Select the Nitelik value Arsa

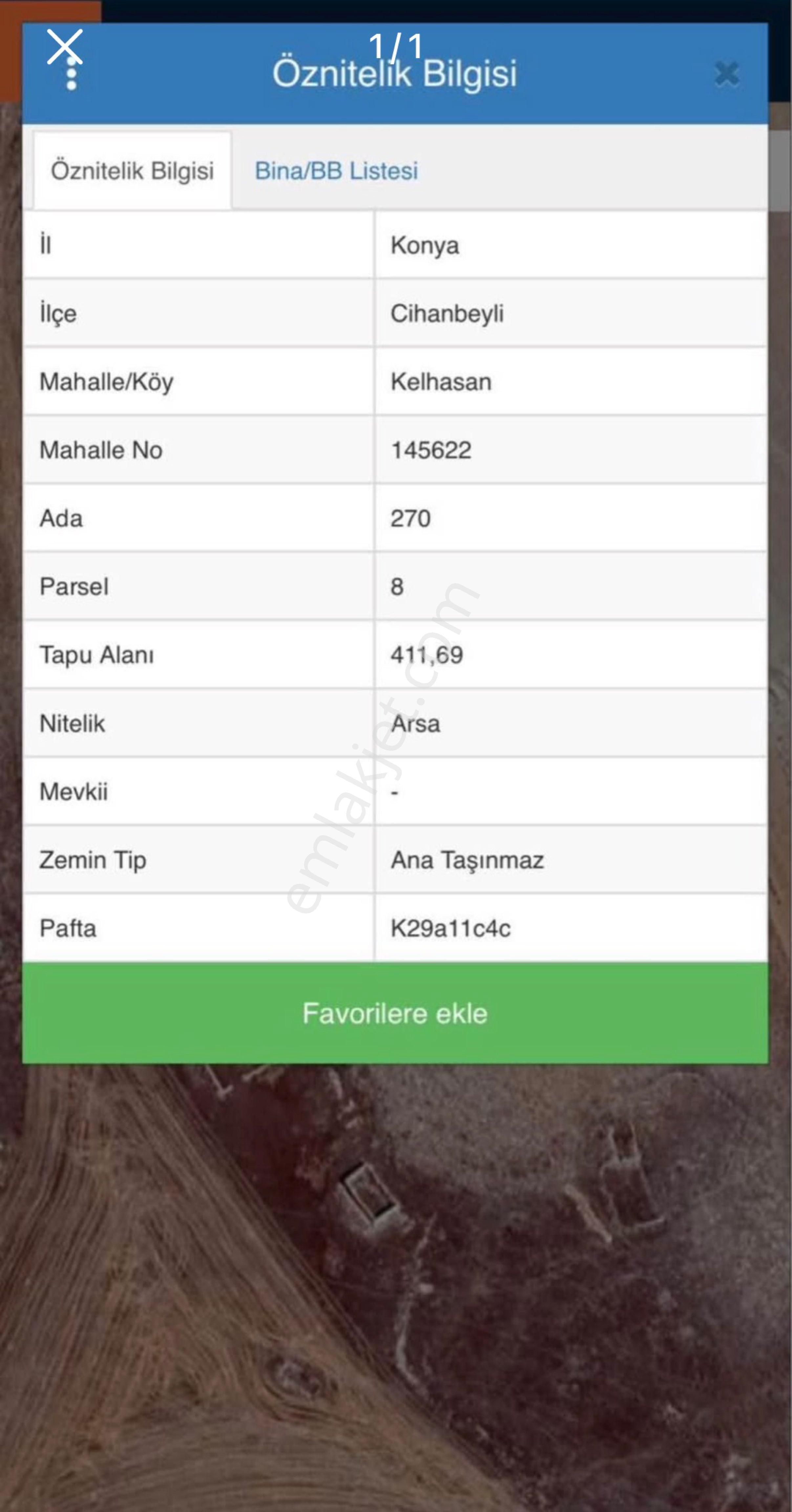(415, 724)
